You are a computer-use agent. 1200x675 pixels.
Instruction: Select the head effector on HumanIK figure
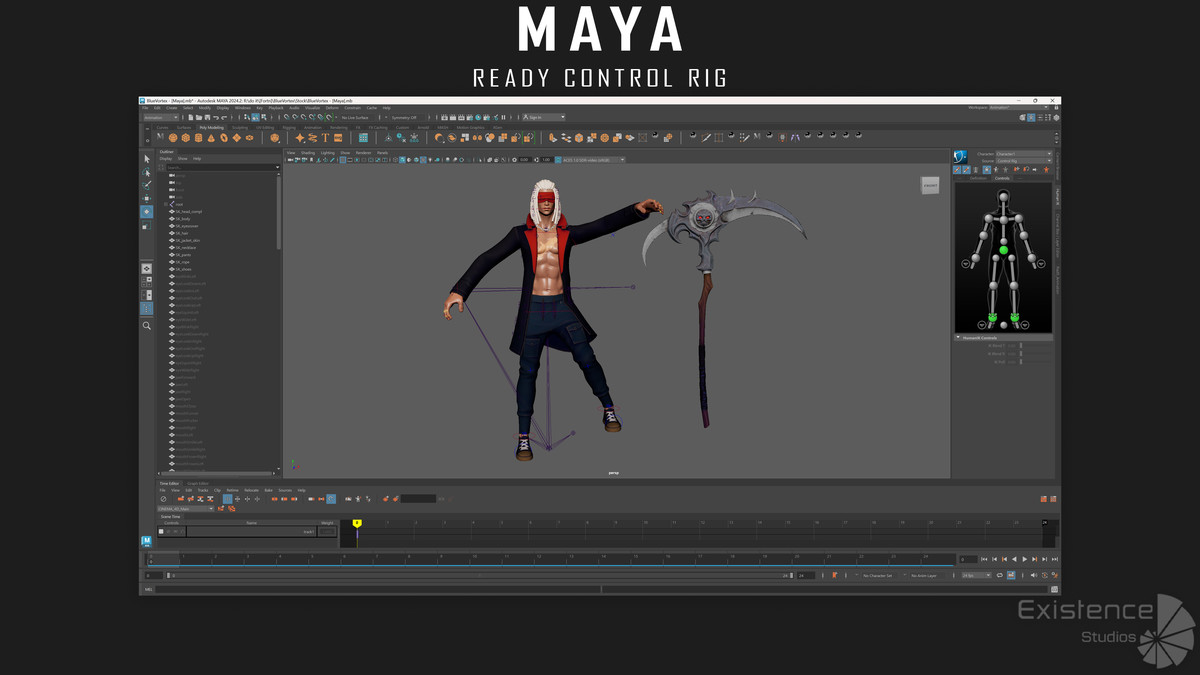(x=1004, y=197)
